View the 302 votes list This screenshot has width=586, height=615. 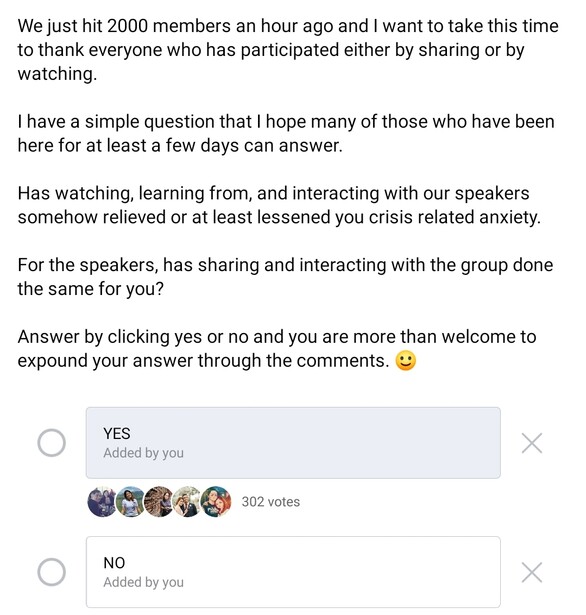(271, 502)
